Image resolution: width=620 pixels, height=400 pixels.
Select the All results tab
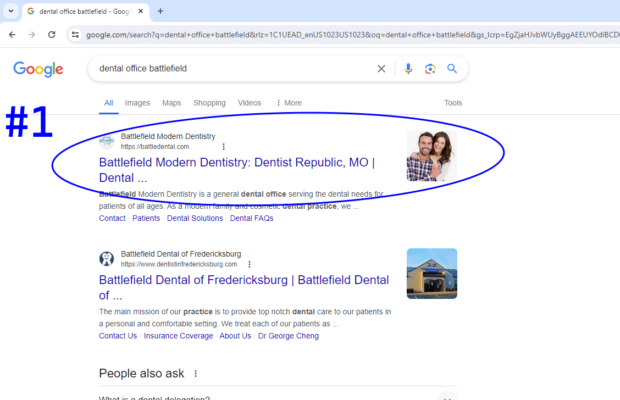click(108, 103)
